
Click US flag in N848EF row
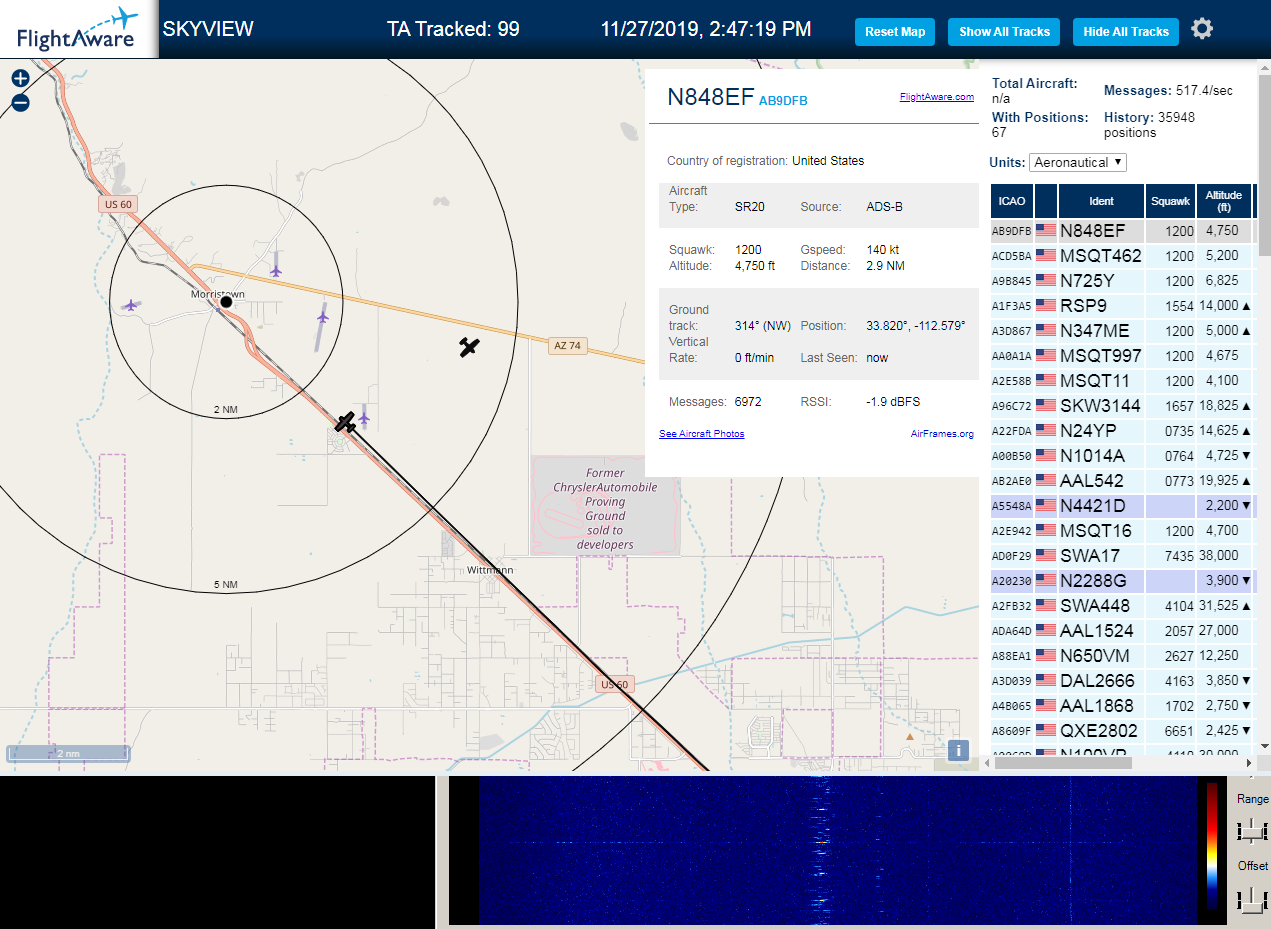click(1046, 231)
